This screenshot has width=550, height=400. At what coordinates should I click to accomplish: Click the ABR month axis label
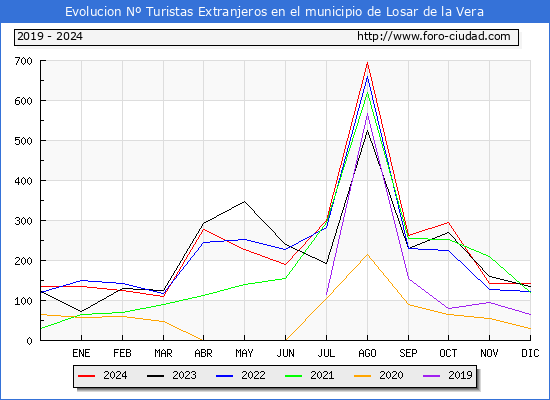[203, 353]
